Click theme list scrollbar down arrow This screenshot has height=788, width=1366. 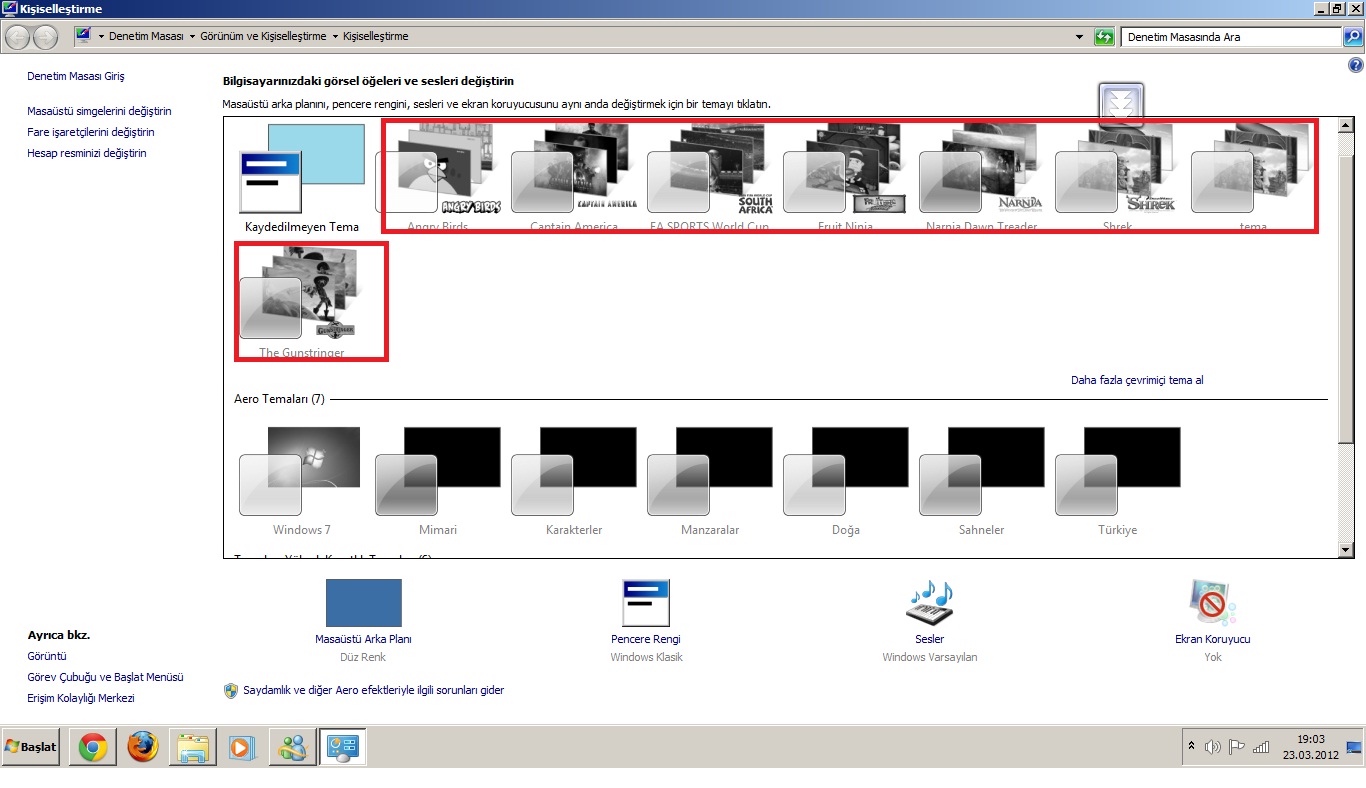pos(1346,549)
